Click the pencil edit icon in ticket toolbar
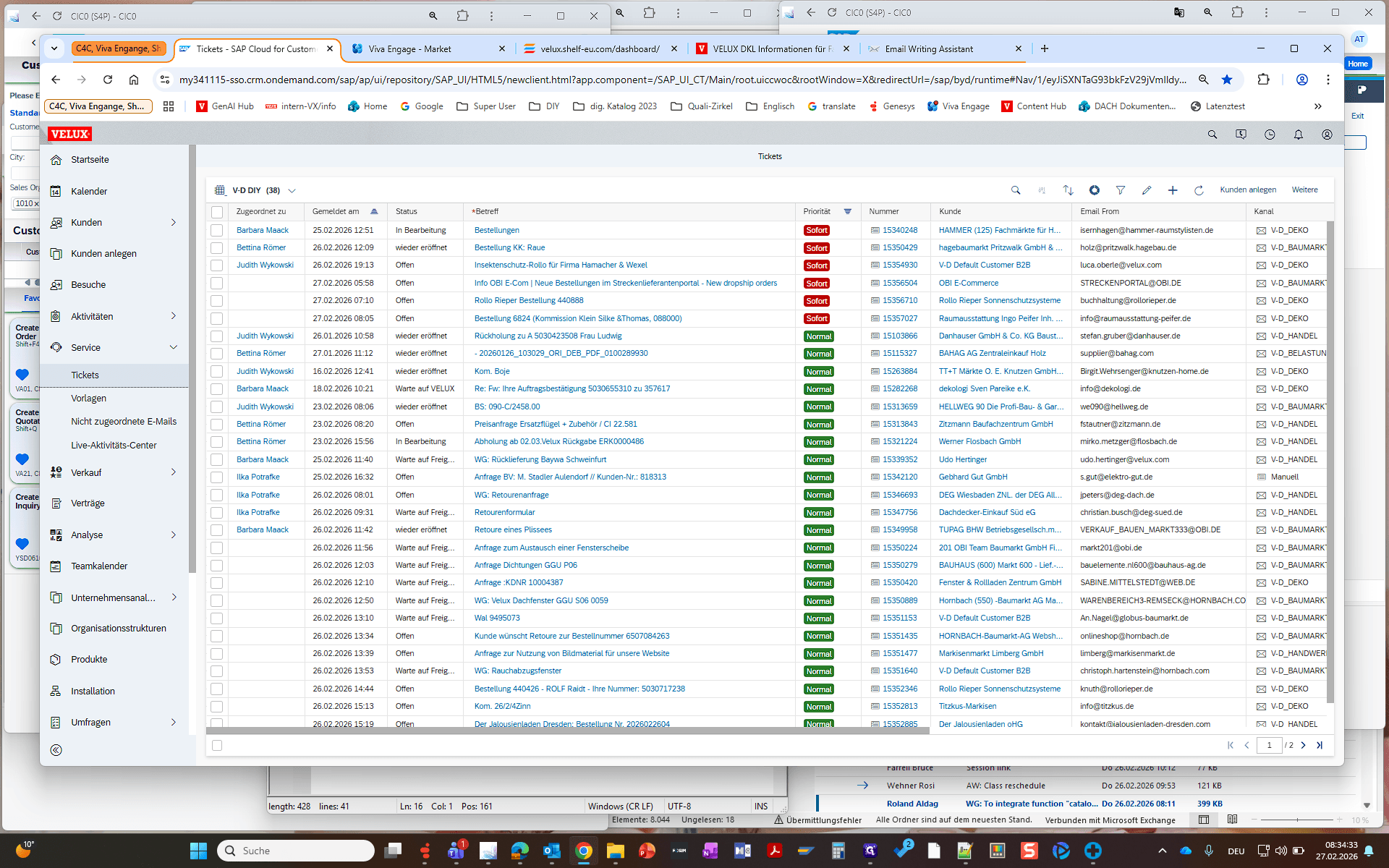 [x=1147, y=190]
